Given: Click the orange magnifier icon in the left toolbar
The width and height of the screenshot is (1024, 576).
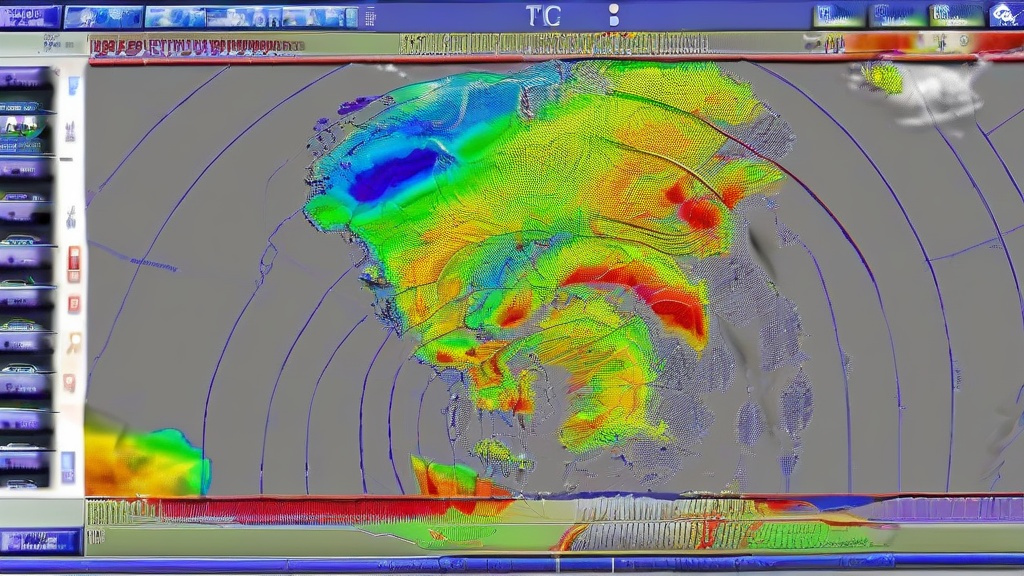Looking at the screenshot, I should pos(72,344).
